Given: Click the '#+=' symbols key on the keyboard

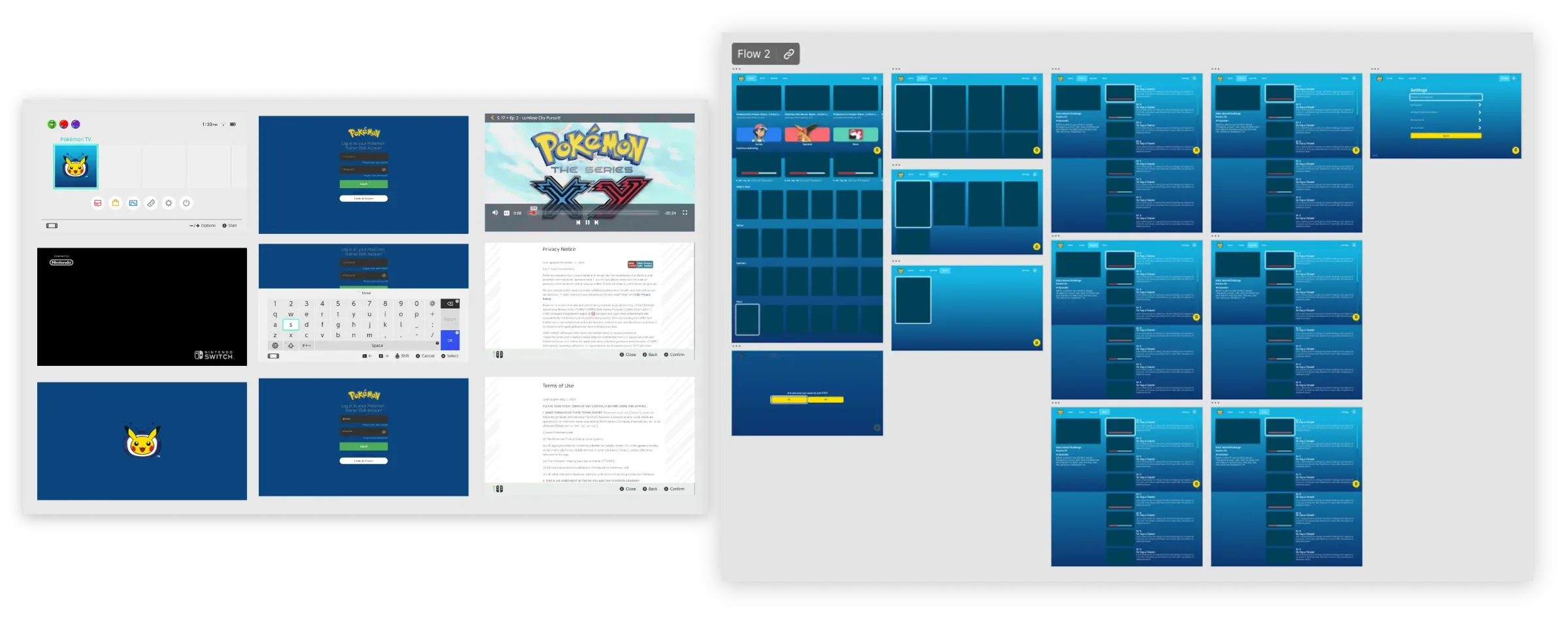Looking at the screenshot, I should (306, 346).
